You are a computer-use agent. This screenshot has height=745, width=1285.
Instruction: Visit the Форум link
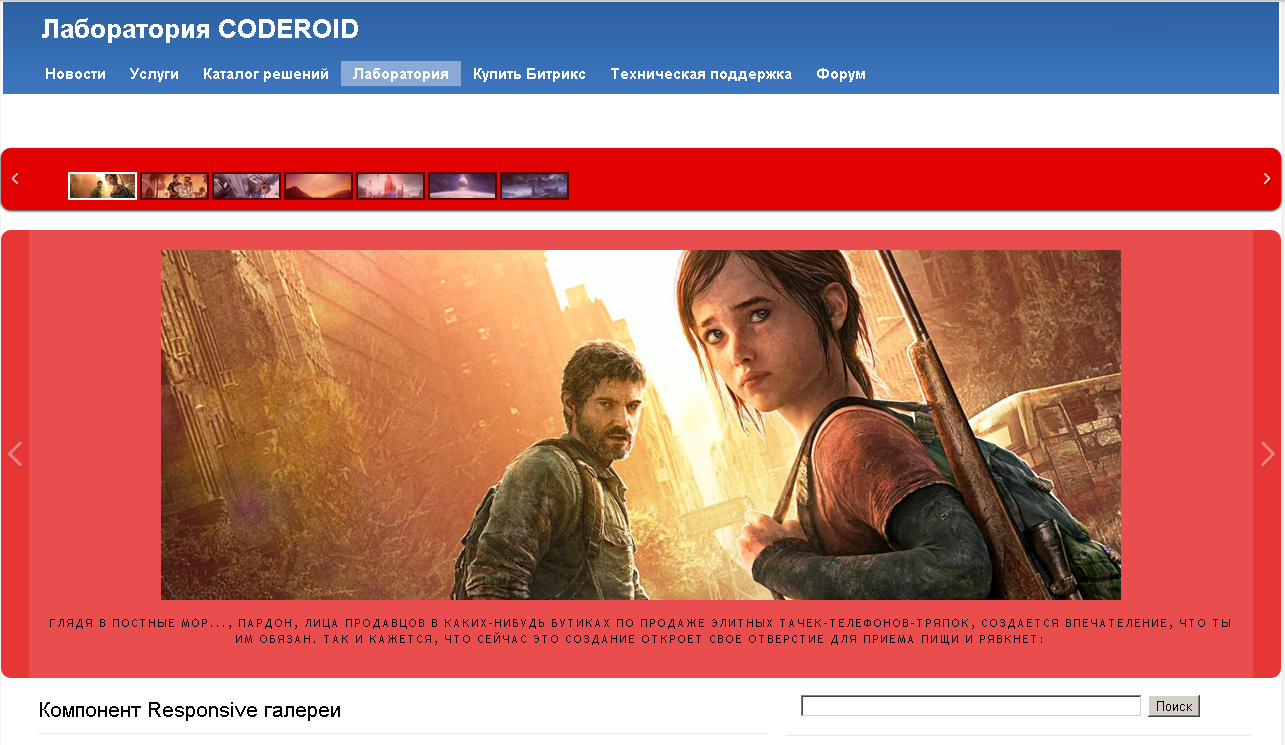(x=840, y=74)
